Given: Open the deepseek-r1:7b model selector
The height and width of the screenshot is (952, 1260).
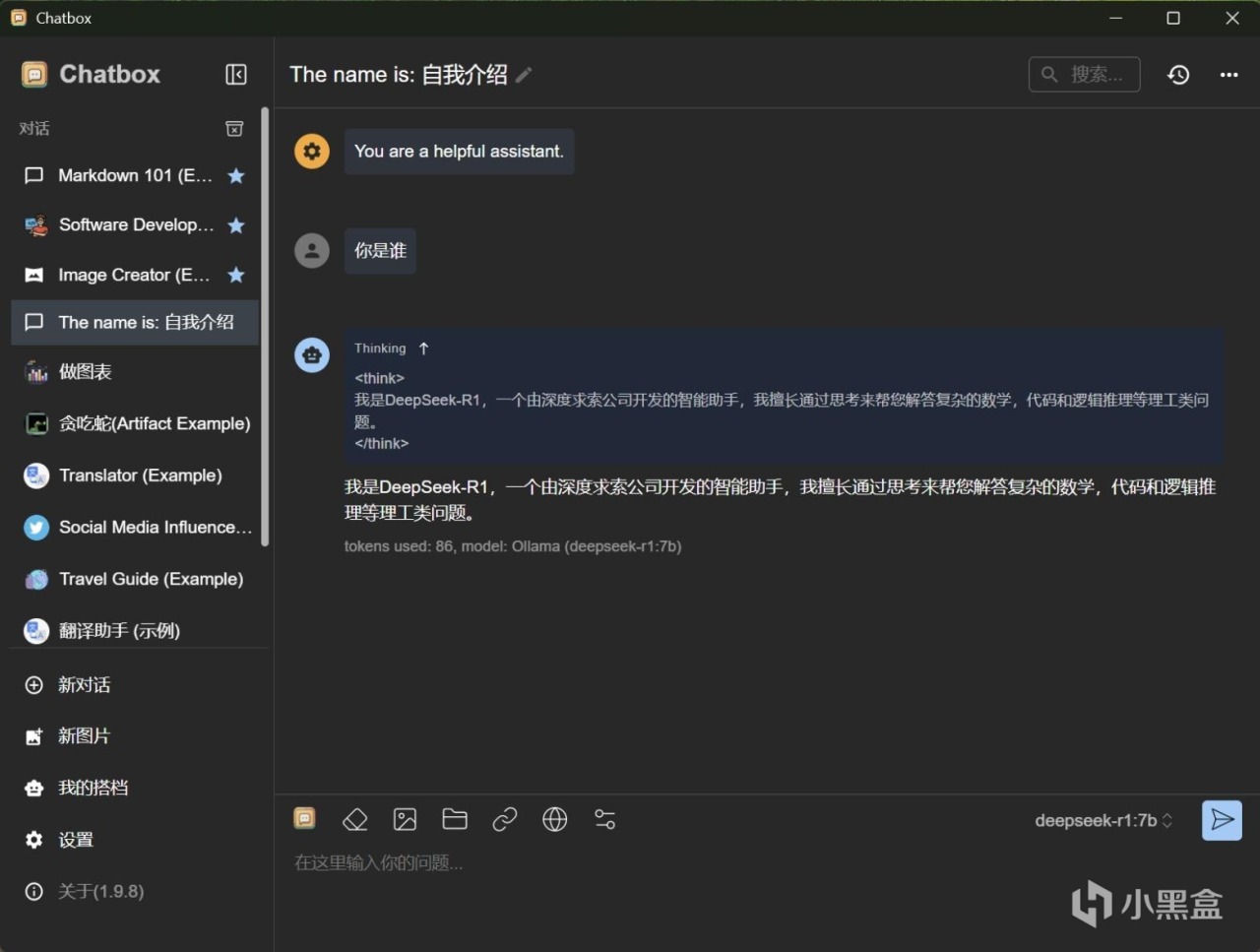Looking at the screenshot, I should coord(1103,820).
